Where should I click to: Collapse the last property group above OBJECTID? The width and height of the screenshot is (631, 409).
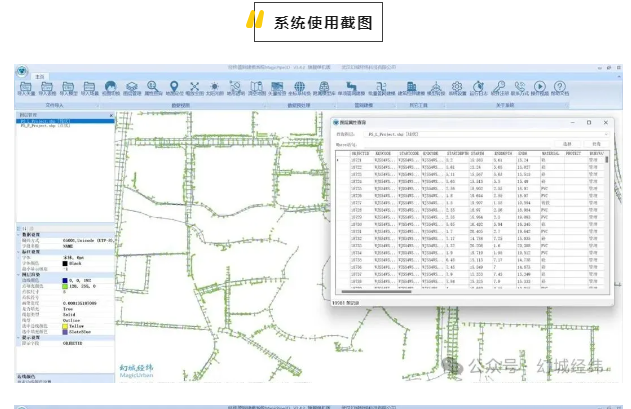pyautogui.click(x=19, y=337)
